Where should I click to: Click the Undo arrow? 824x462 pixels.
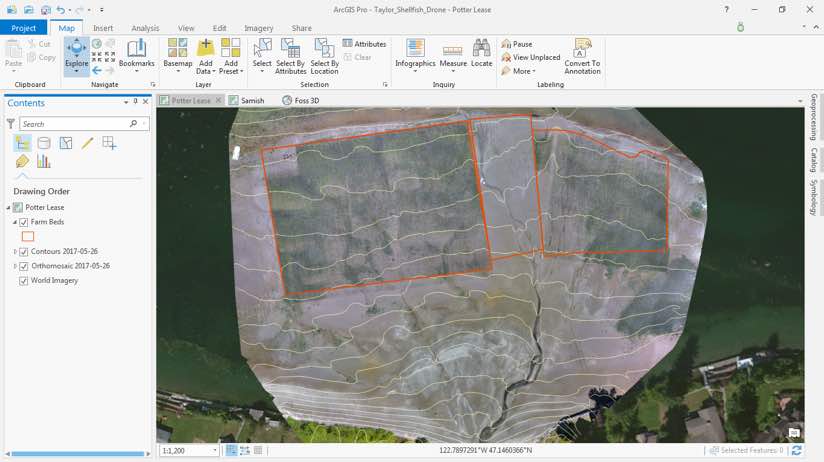click(x=61, y=9)
